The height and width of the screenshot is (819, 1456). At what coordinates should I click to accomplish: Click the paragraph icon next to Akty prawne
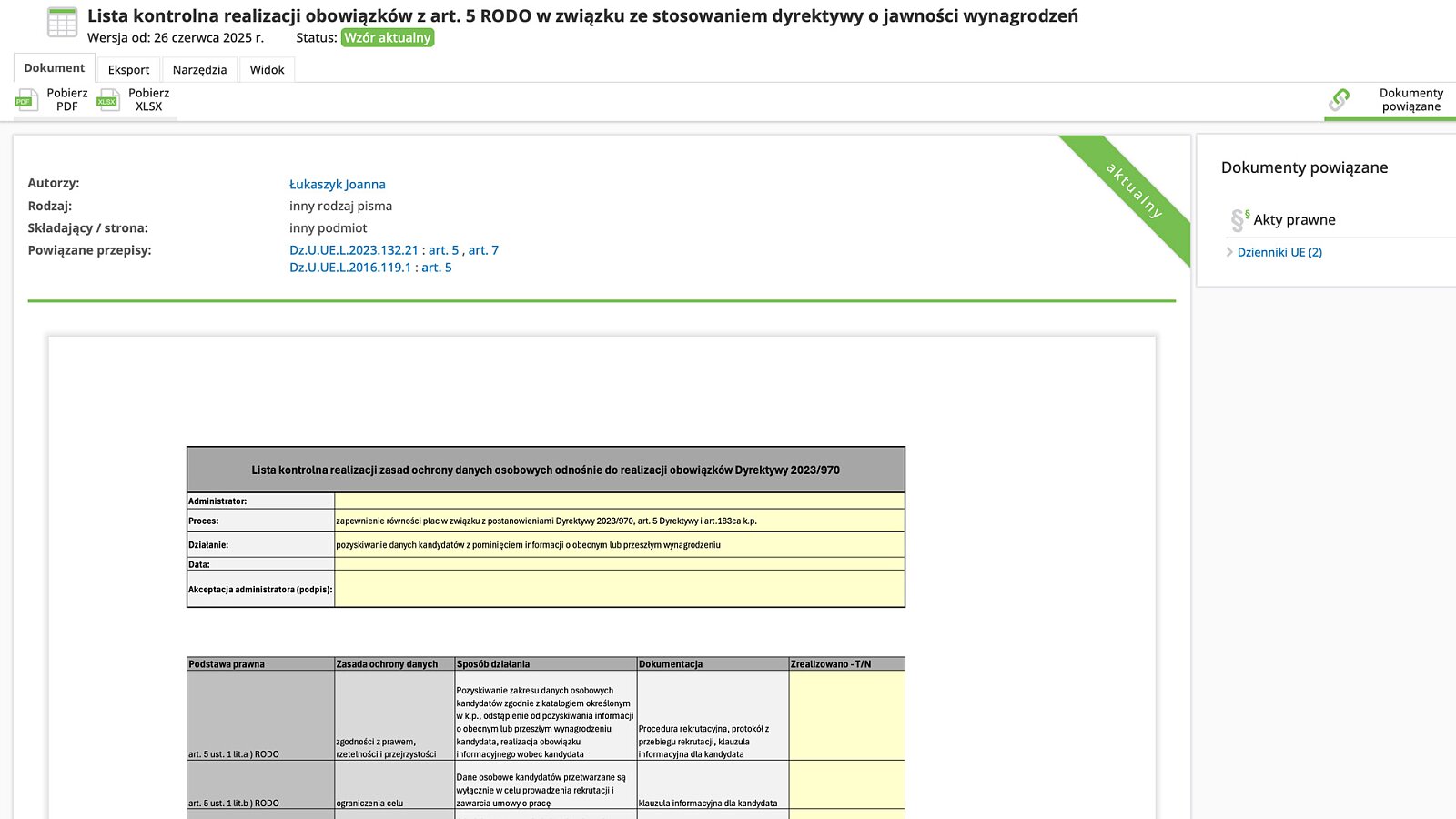tap(1239, 219)
